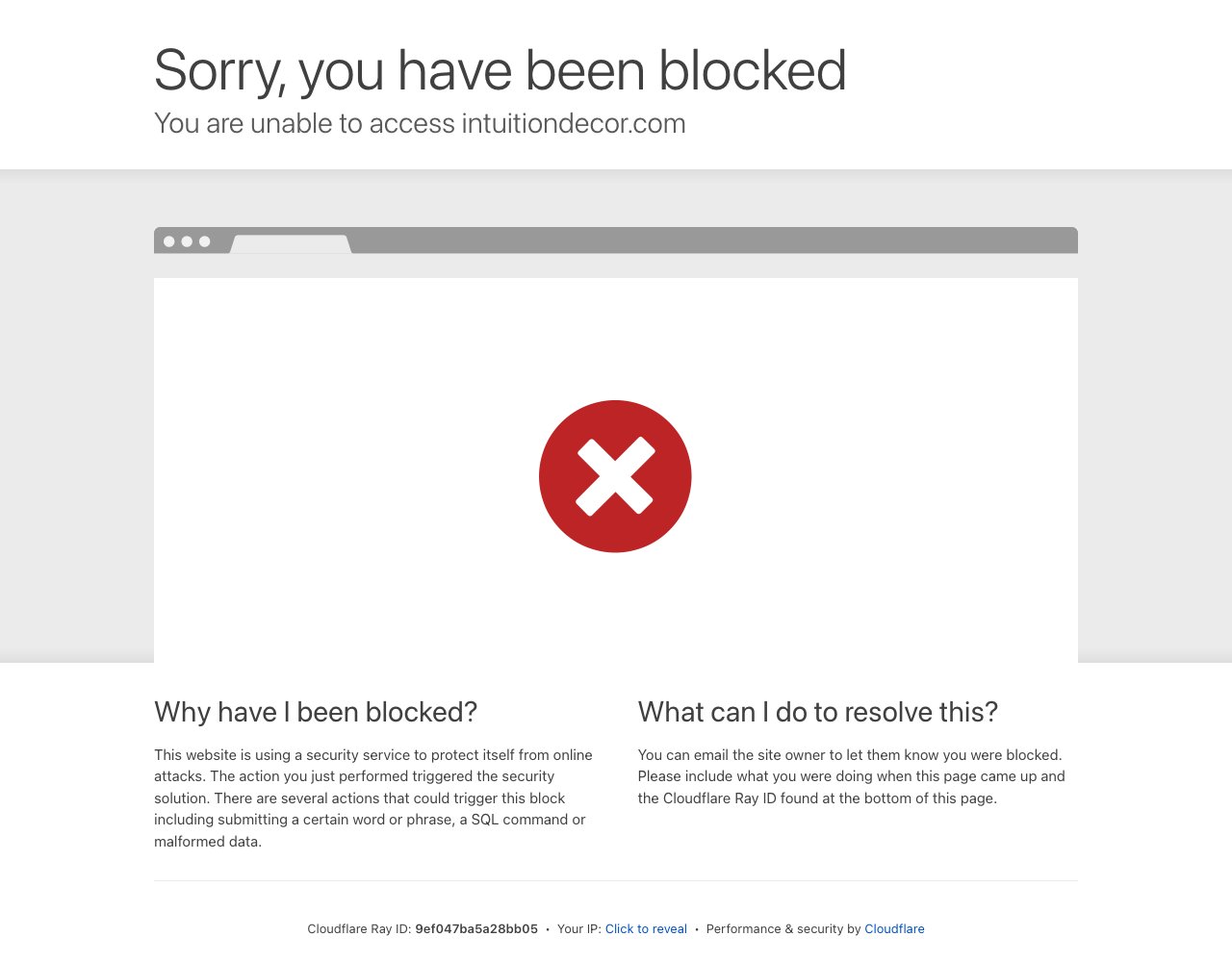Open the Cloudflare link in footer
This screenshot has height=962, width=1232.
tap(894, 929)
